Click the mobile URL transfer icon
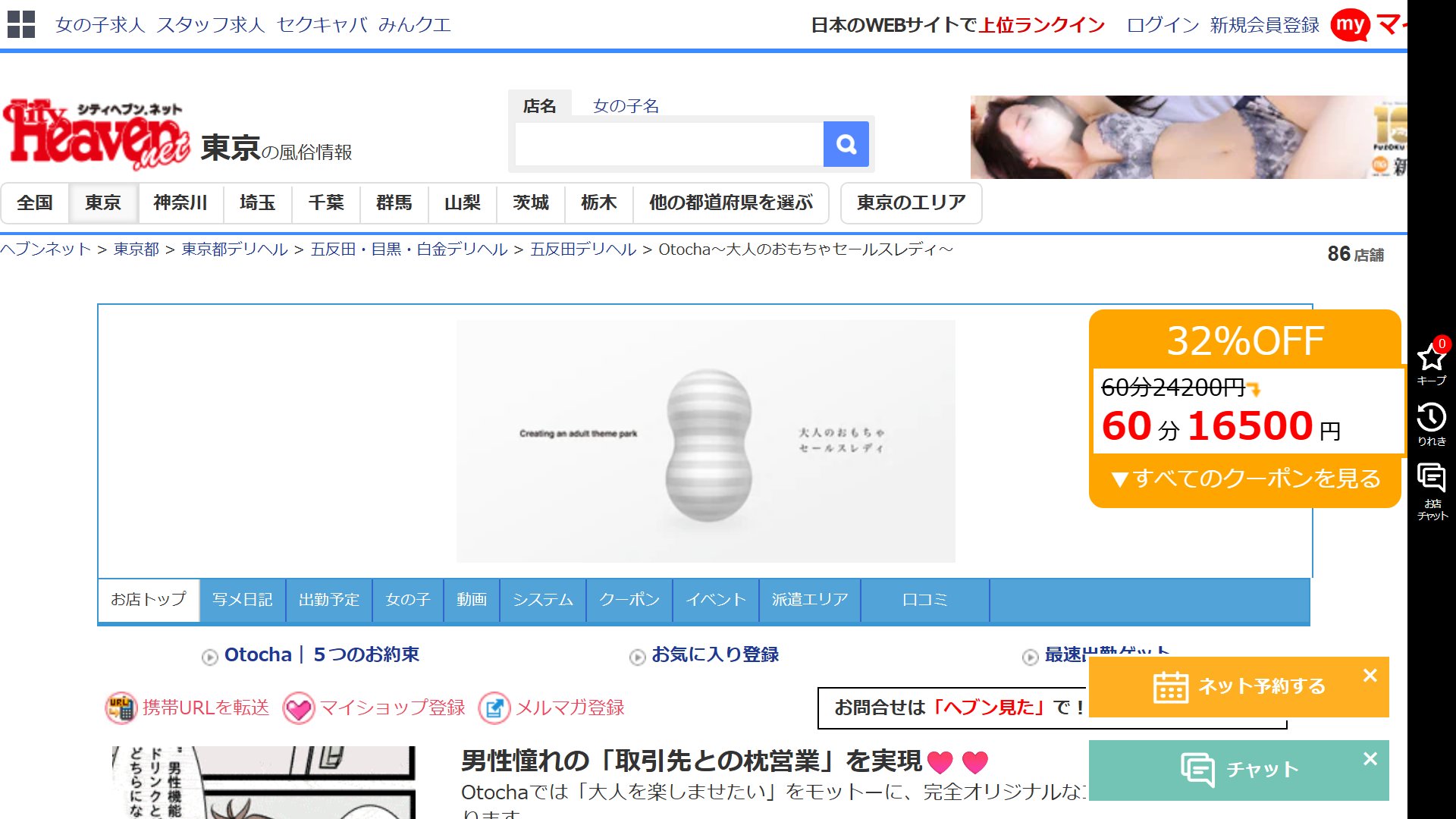The image size is (1456, 819). coord(121,708)
